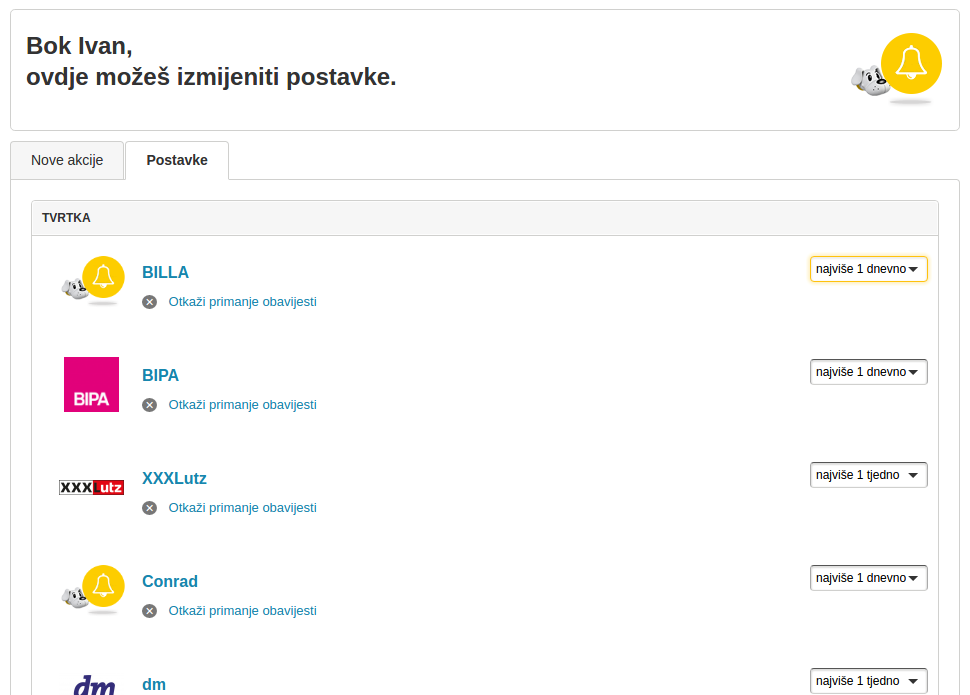Click the pink BIPA logo

91,384
